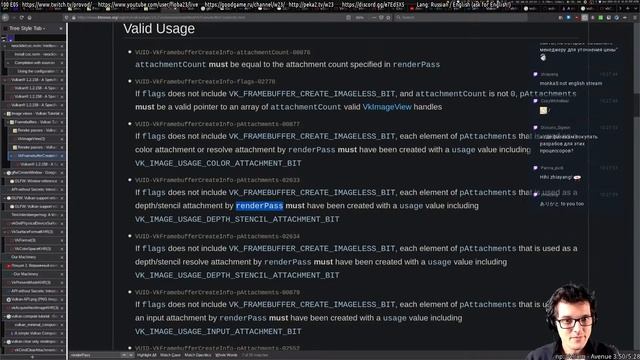
Task: Go back with the browser Back arrow
Action: (x=5, y=18)
